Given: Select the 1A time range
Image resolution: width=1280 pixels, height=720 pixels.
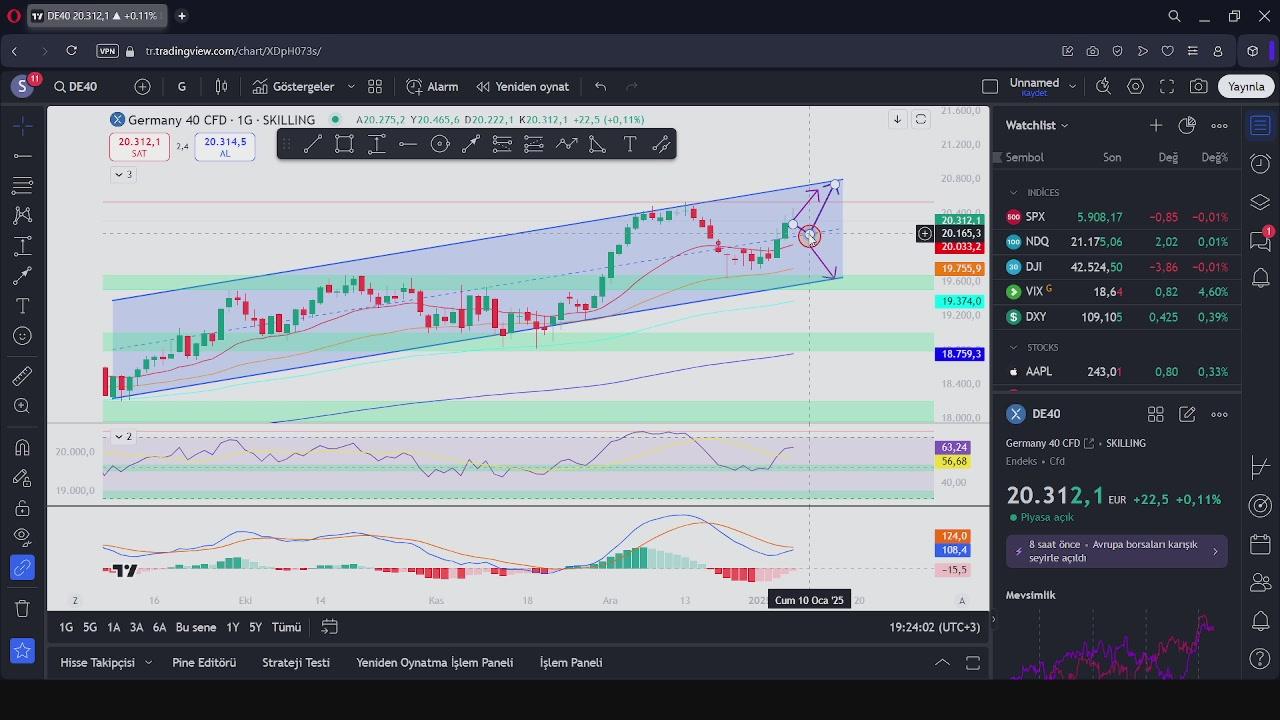Looking at the screenshot, I should [x=113, y=627].
